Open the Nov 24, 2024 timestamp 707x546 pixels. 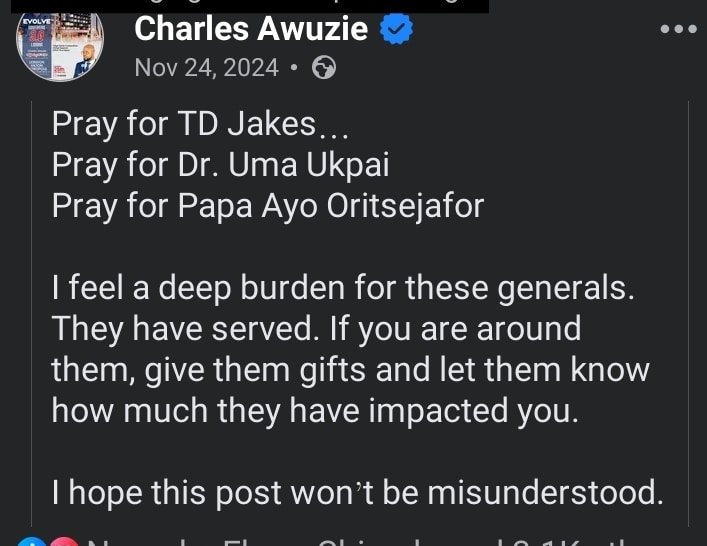pyautogui.click(x=206, y=68)
